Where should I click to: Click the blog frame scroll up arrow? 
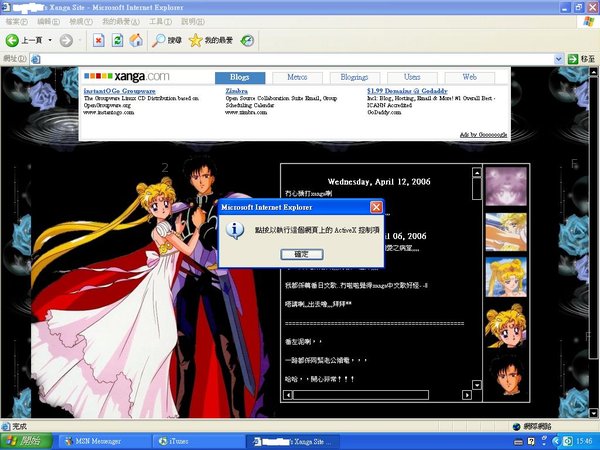[x=477, y=173]
